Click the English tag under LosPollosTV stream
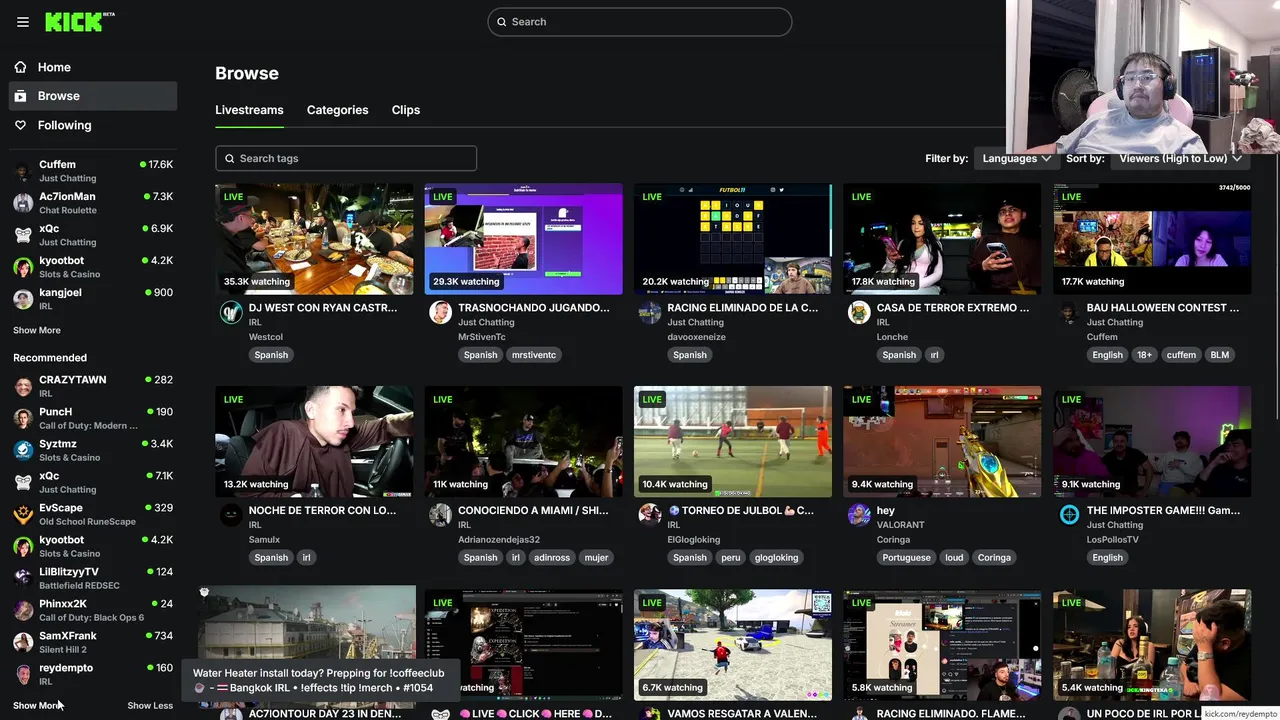 click(1107, 558)
